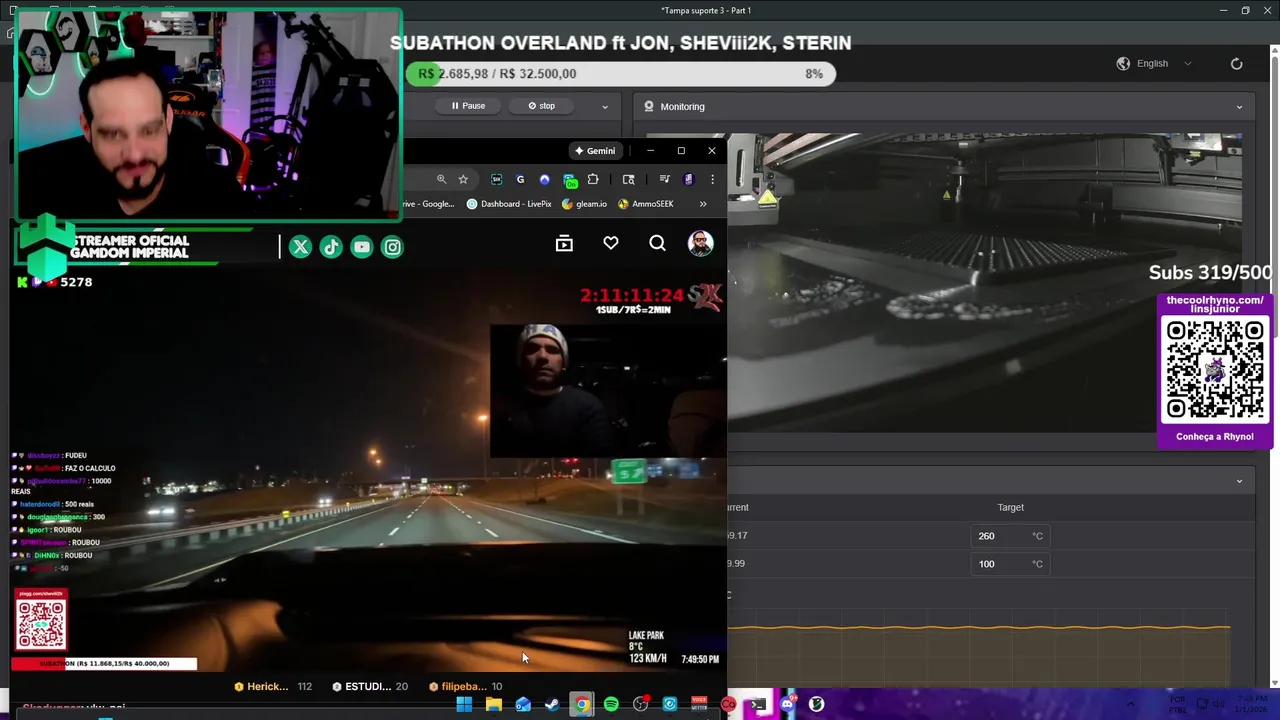Refresh the printer page with reload icon
1280x720 pixels.
click(x=1236, y=64)
